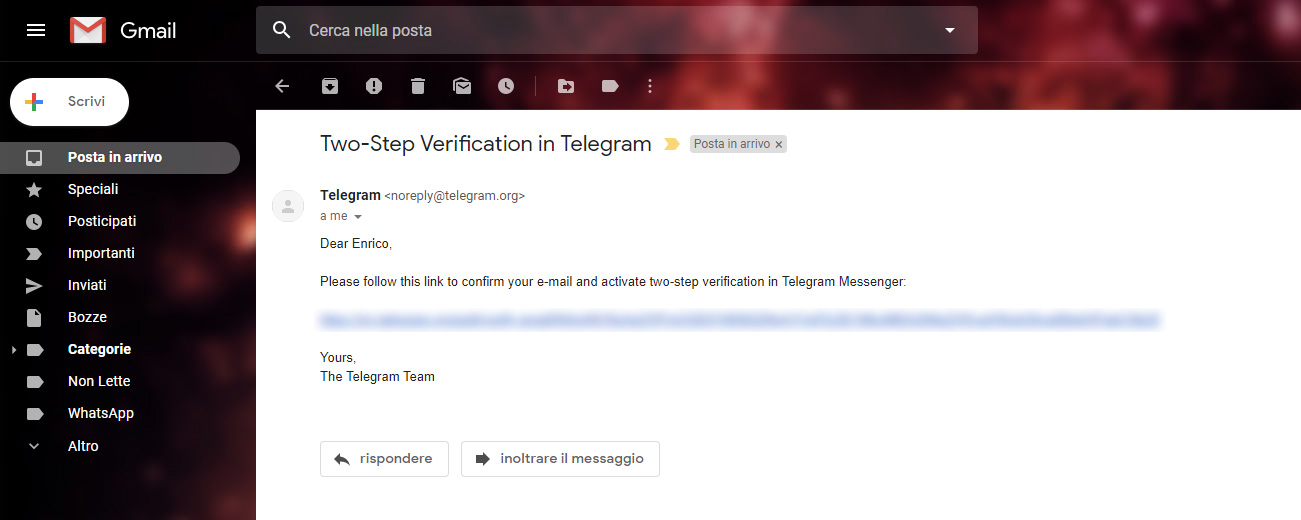Go back to inbox with arrow icon

tap(282, 86)
